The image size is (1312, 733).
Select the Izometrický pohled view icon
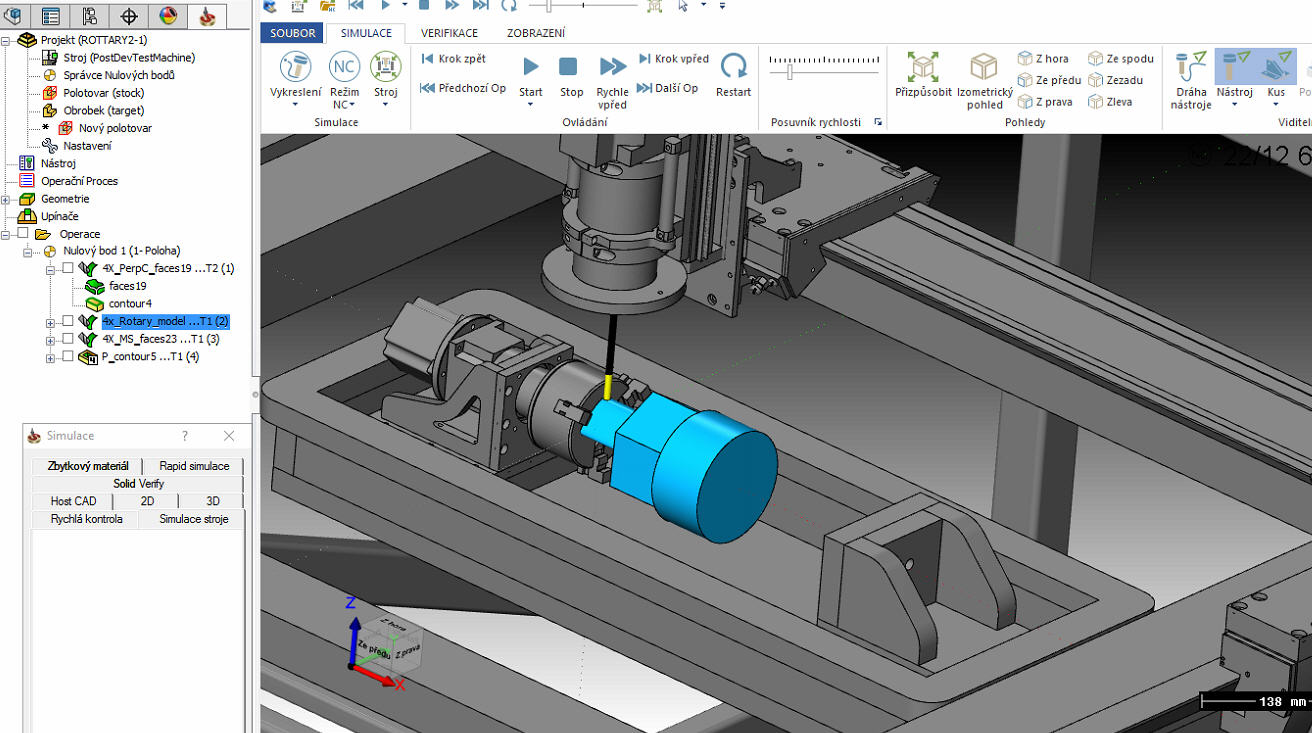coord(984,68)
